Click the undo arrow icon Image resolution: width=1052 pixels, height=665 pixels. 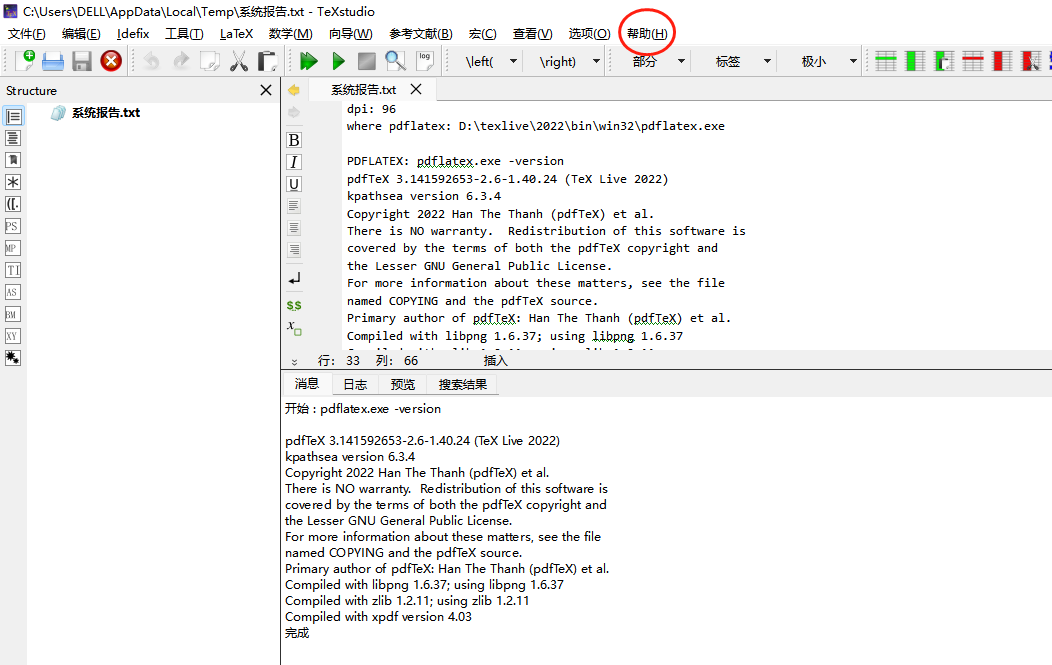pos(152,61)
